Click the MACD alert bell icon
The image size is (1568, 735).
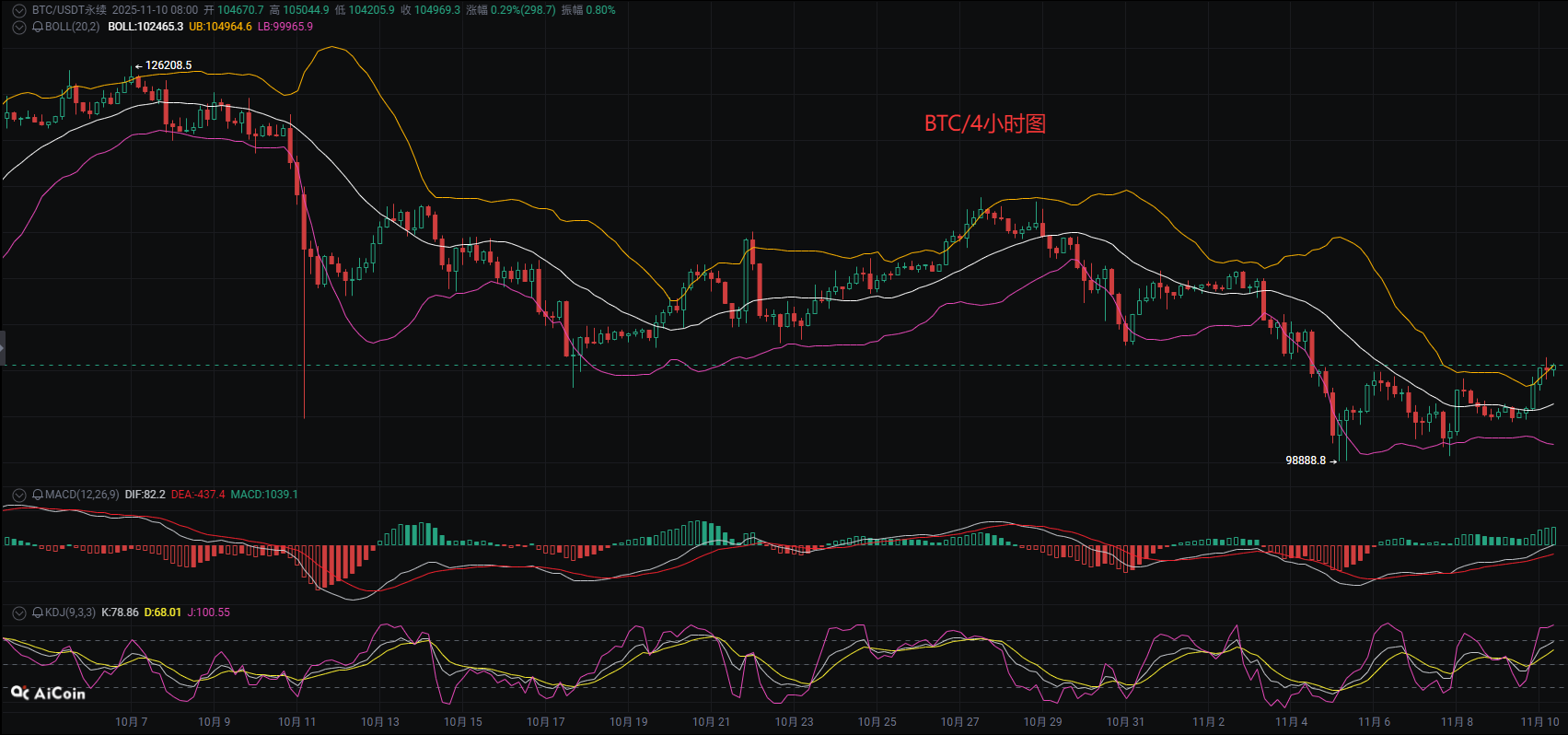coord(38,495)
